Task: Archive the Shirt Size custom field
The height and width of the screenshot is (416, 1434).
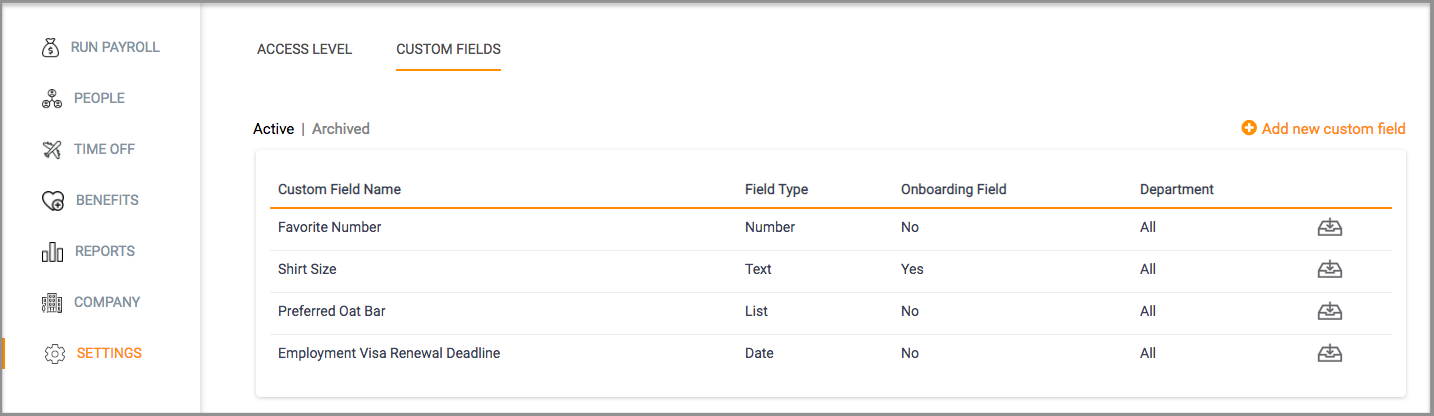Action: point(1329,269)
